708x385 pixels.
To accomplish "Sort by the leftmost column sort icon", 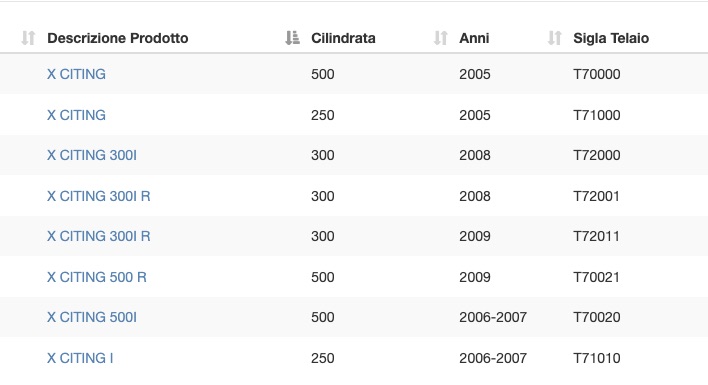I will [28, 38].
